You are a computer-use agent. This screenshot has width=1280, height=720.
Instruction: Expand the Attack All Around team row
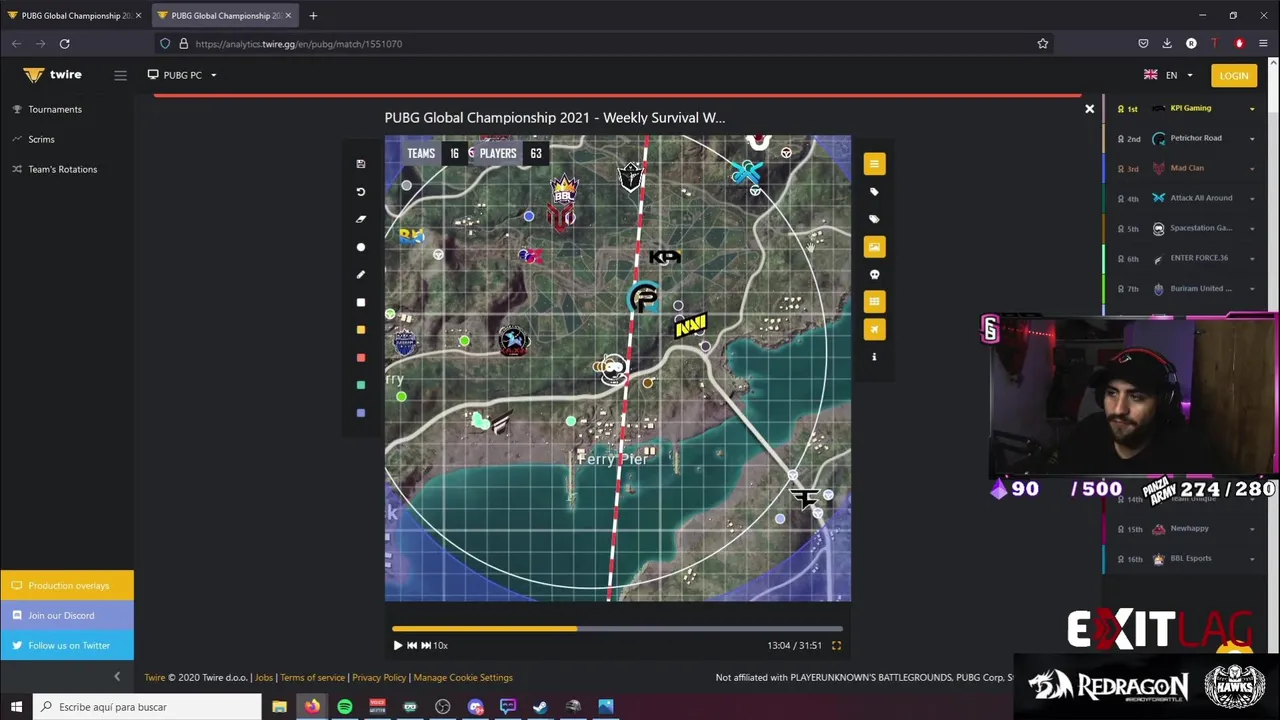[x=1252, y=199]
